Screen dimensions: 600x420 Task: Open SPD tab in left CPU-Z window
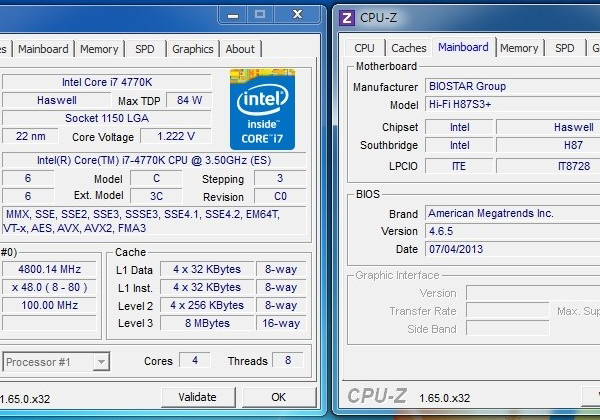[x=145, y=49]
